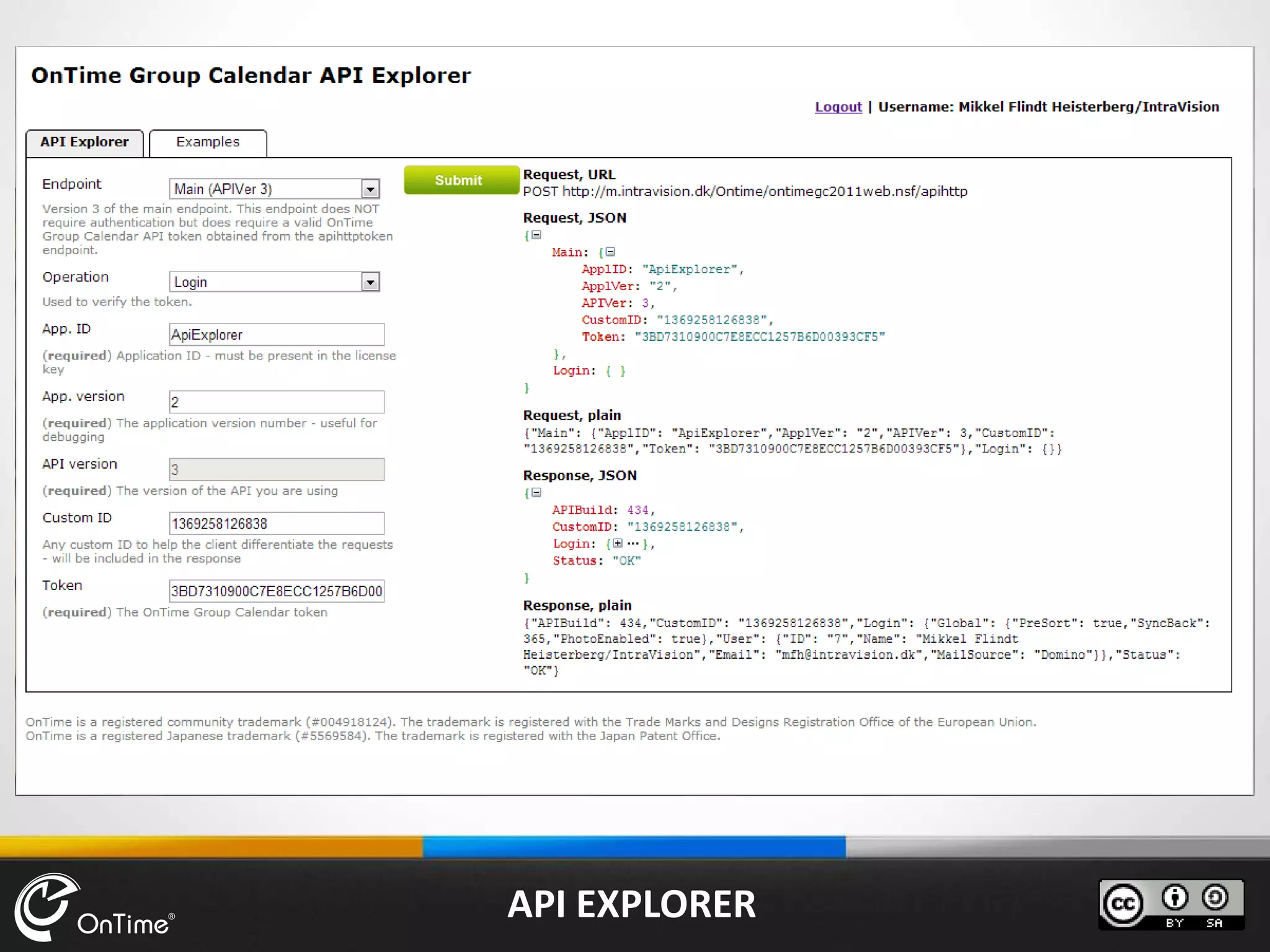Switch to the Examples tab
Image resolution: width=1270 pixels, height=952 pixels.
[208, 143]
